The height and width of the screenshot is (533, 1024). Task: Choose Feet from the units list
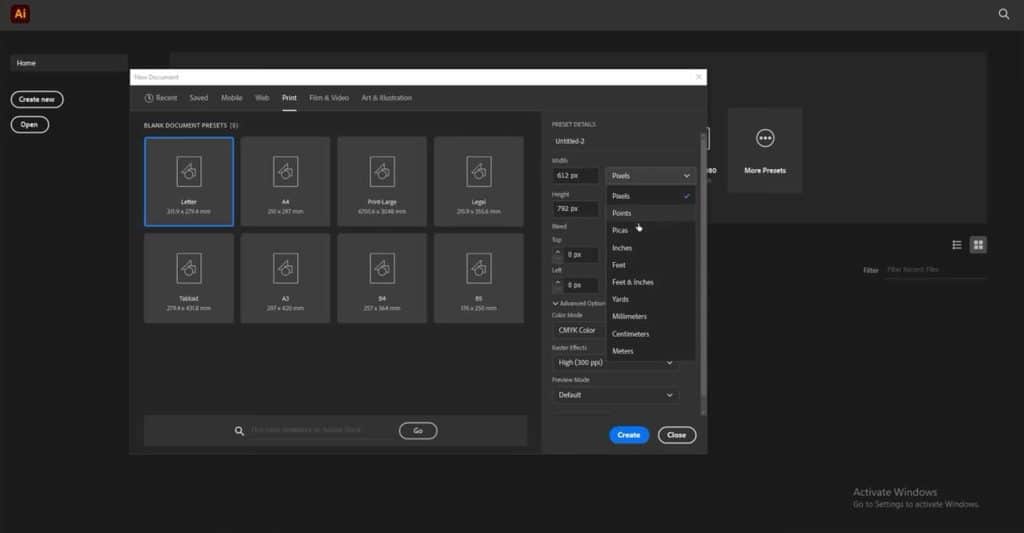[651, 265]
